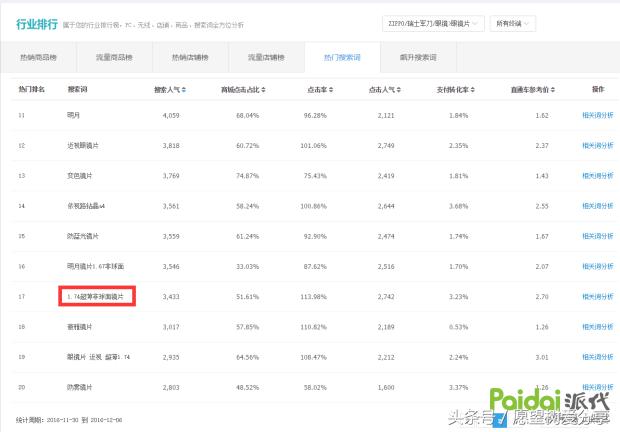Screen dimensions: 620x432
Task: View 相关词分析 for rank 17 keyword
Action: (x=598, y=297)
